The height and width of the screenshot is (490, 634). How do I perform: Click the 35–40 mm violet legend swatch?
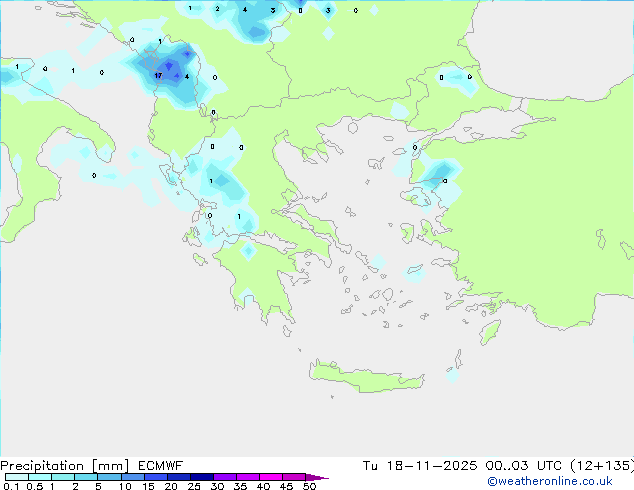[248, 477]
